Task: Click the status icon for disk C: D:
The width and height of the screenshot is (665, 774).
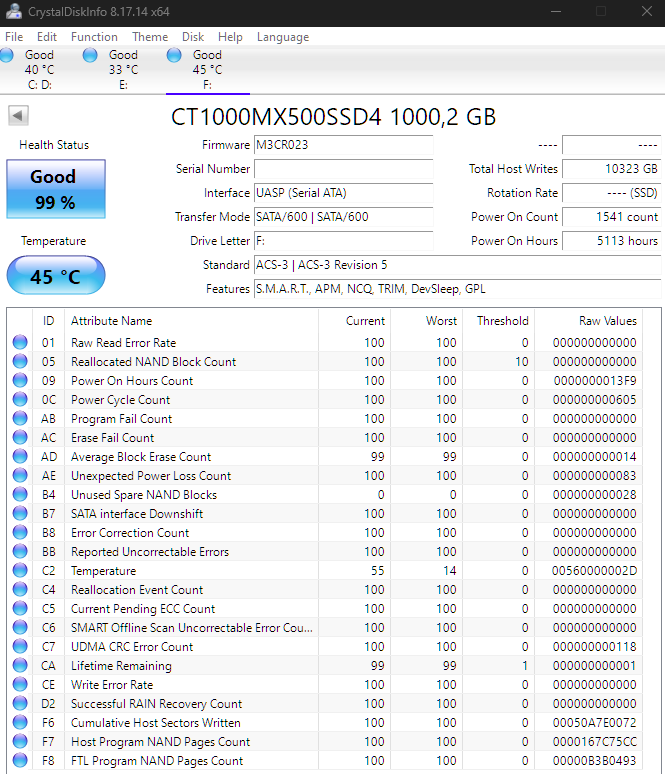Action: 7,55
